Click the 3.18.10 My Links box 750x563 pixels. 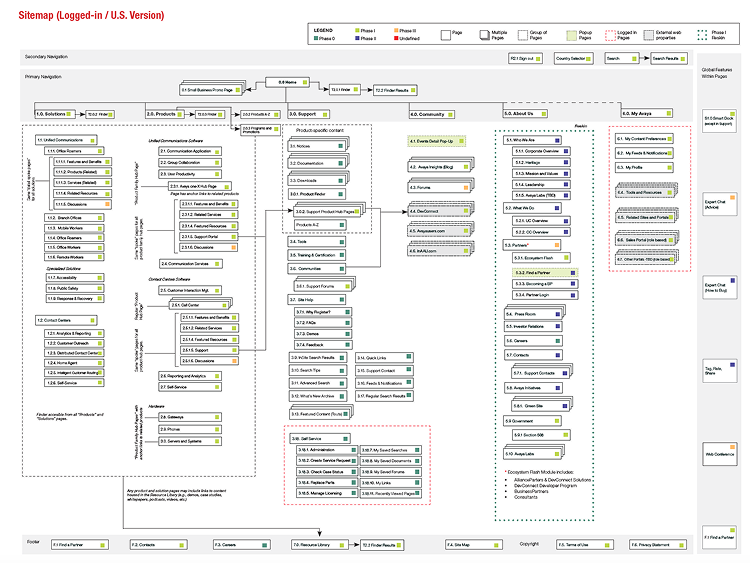tap(391, 483)
